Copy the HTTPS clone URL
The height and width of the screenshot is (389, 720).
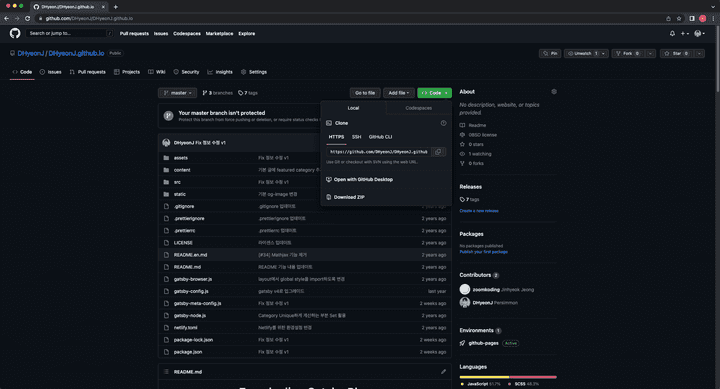(438, 152)
